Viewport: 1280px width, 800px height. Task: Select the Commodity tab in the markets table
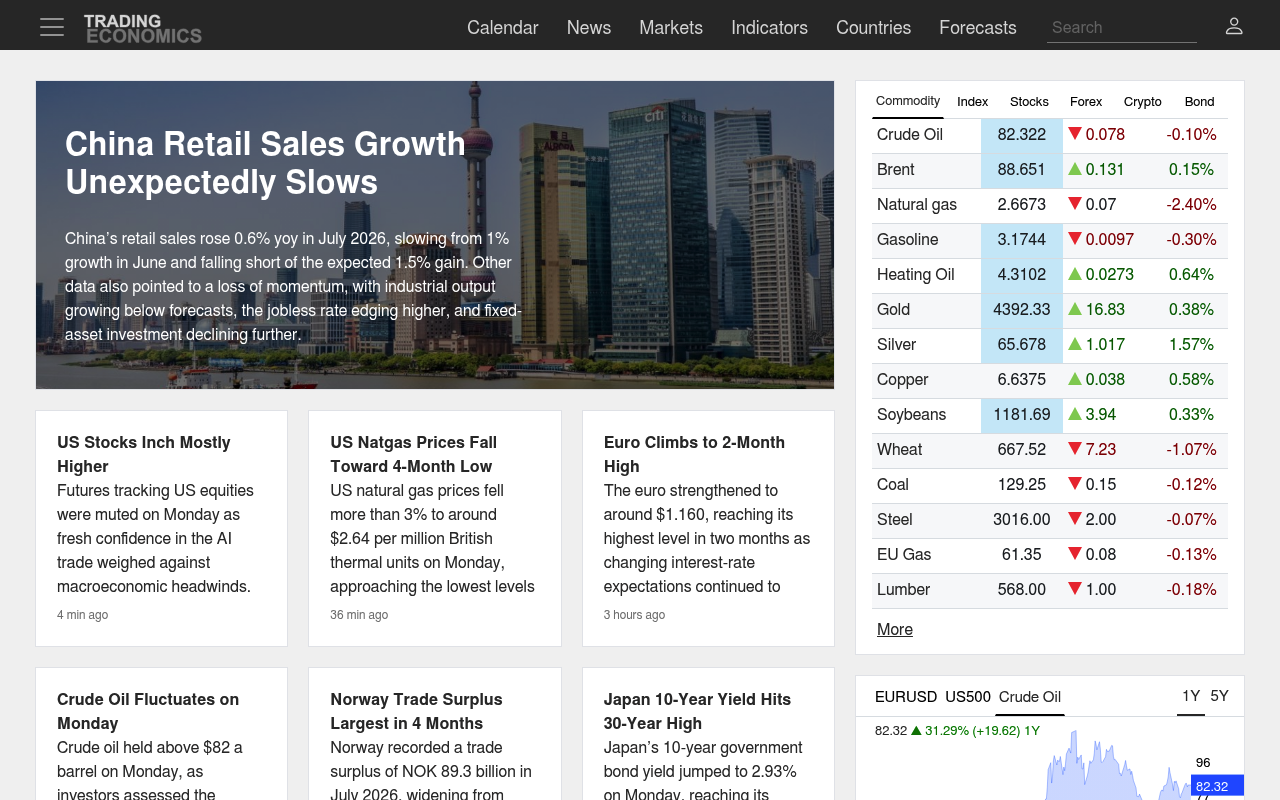[908, 101]
